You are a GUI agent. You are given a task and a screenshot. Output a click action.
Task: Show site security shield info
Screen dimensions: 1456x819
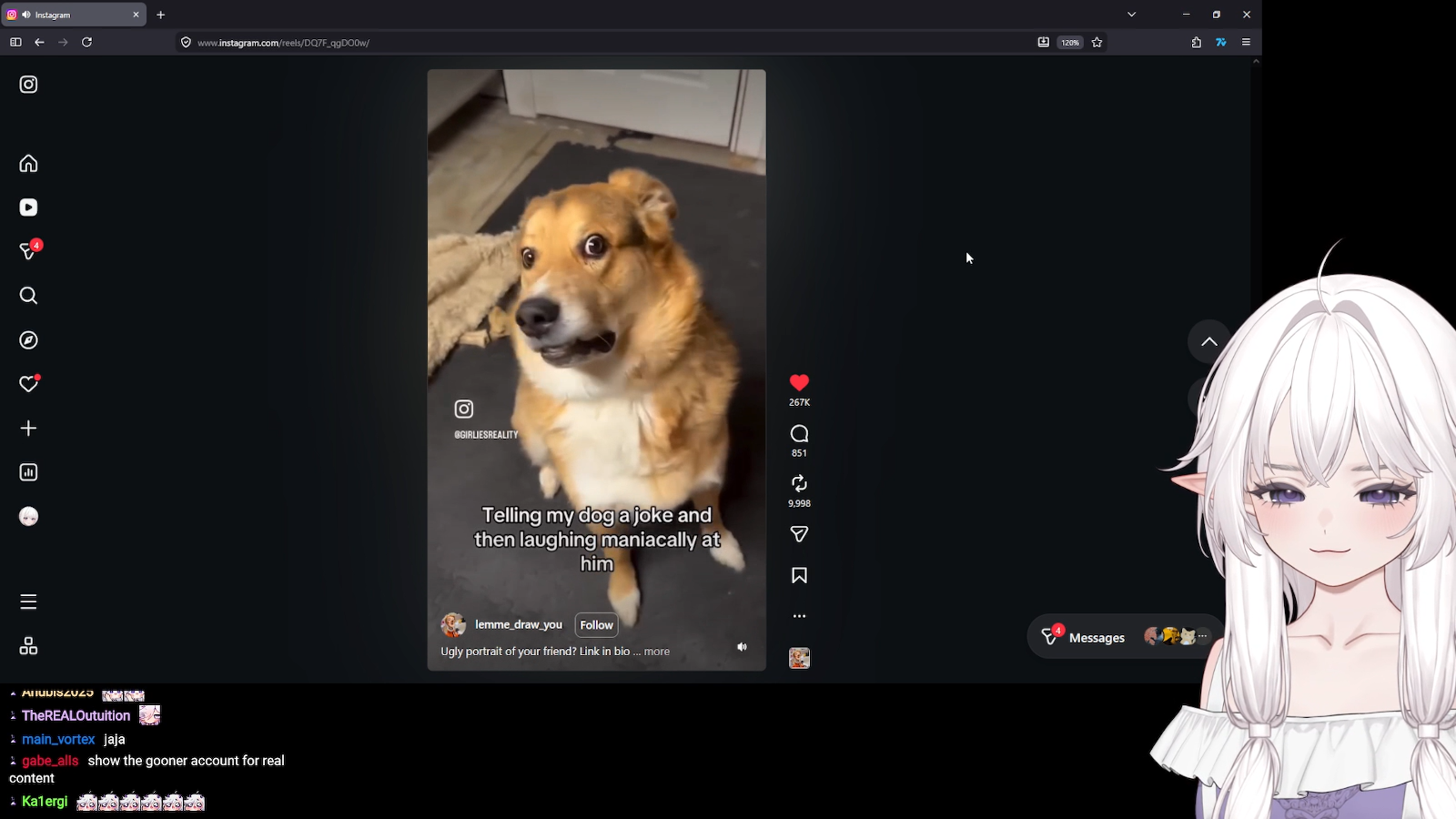(186, 43)
